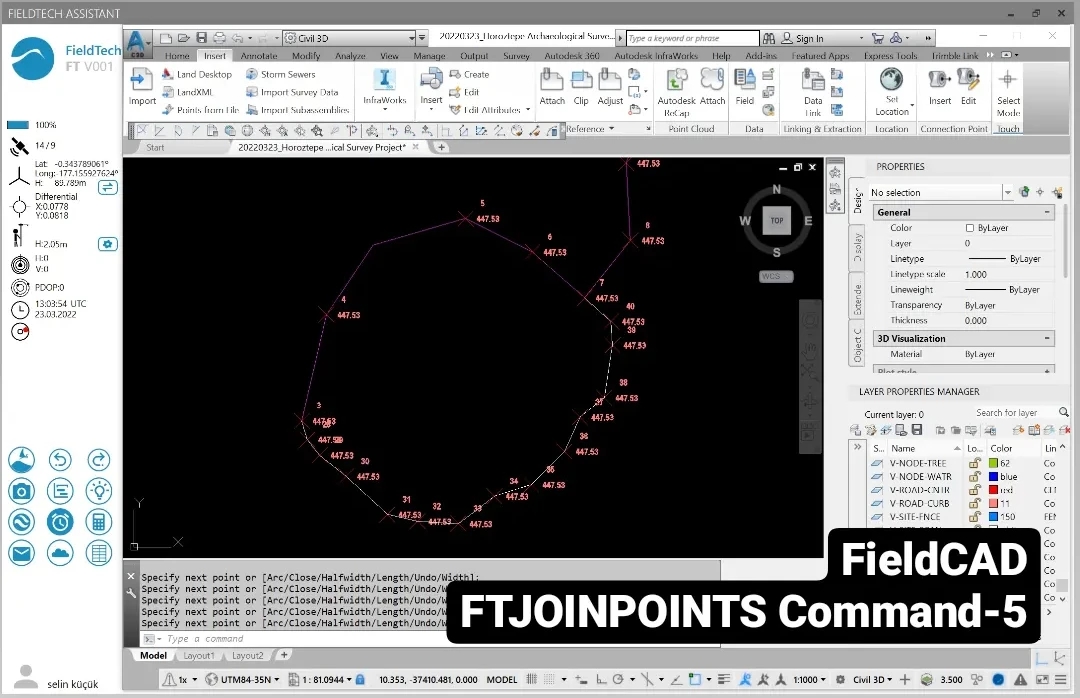Viewport: 1080px width, 698px height.
Task: Click the TOP face of the ViewCube
Action: tap(776, 220)
